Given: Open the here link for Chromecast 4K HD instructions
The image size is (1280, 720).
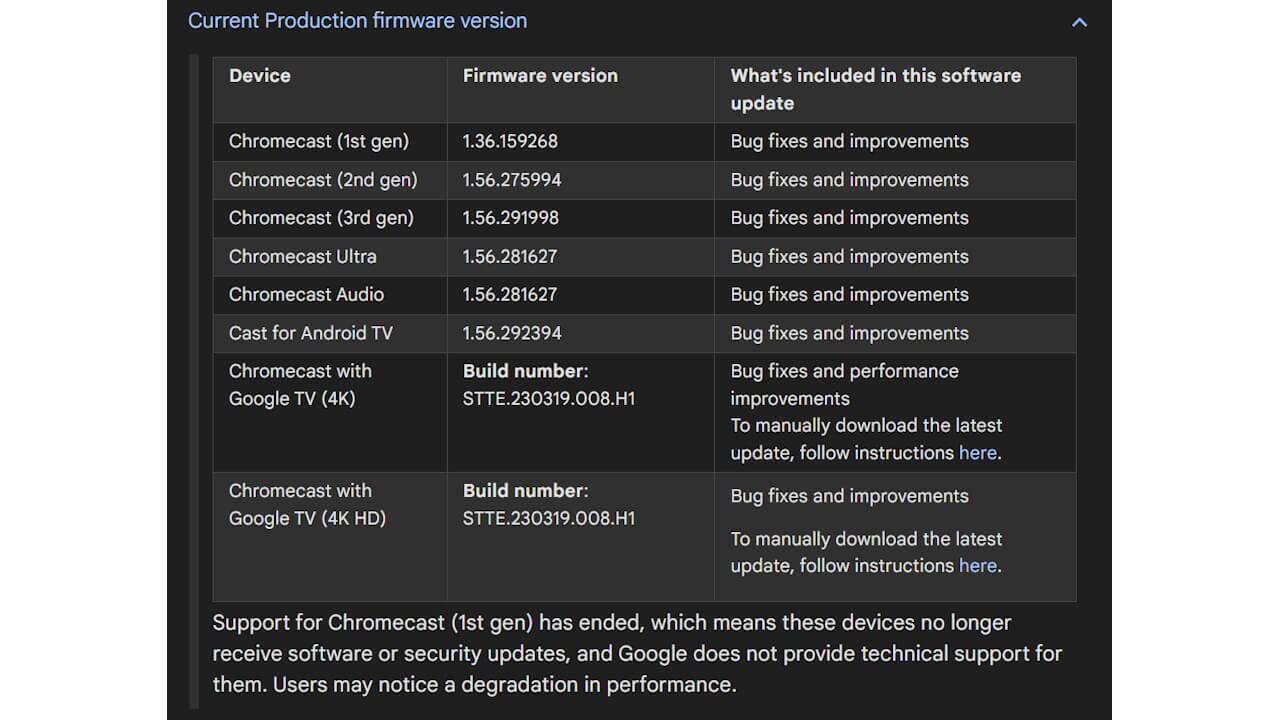Looking at the screenshot, I should [x=977, y=565].
